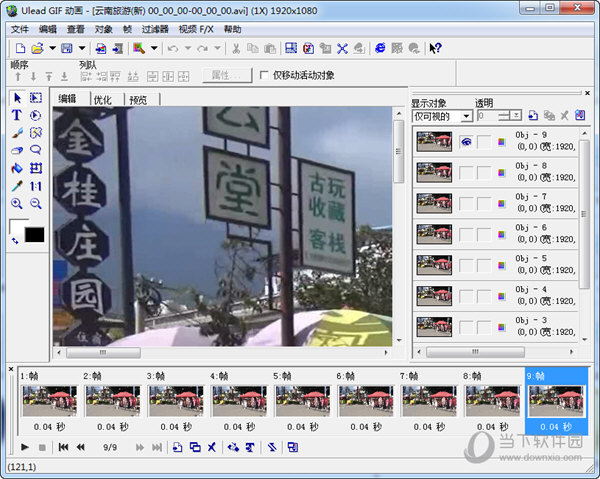This screenshot has height=479, width=600.
Task: Switch to the 预览 tab
Action: pyautogui.click(x=138, y=100)
